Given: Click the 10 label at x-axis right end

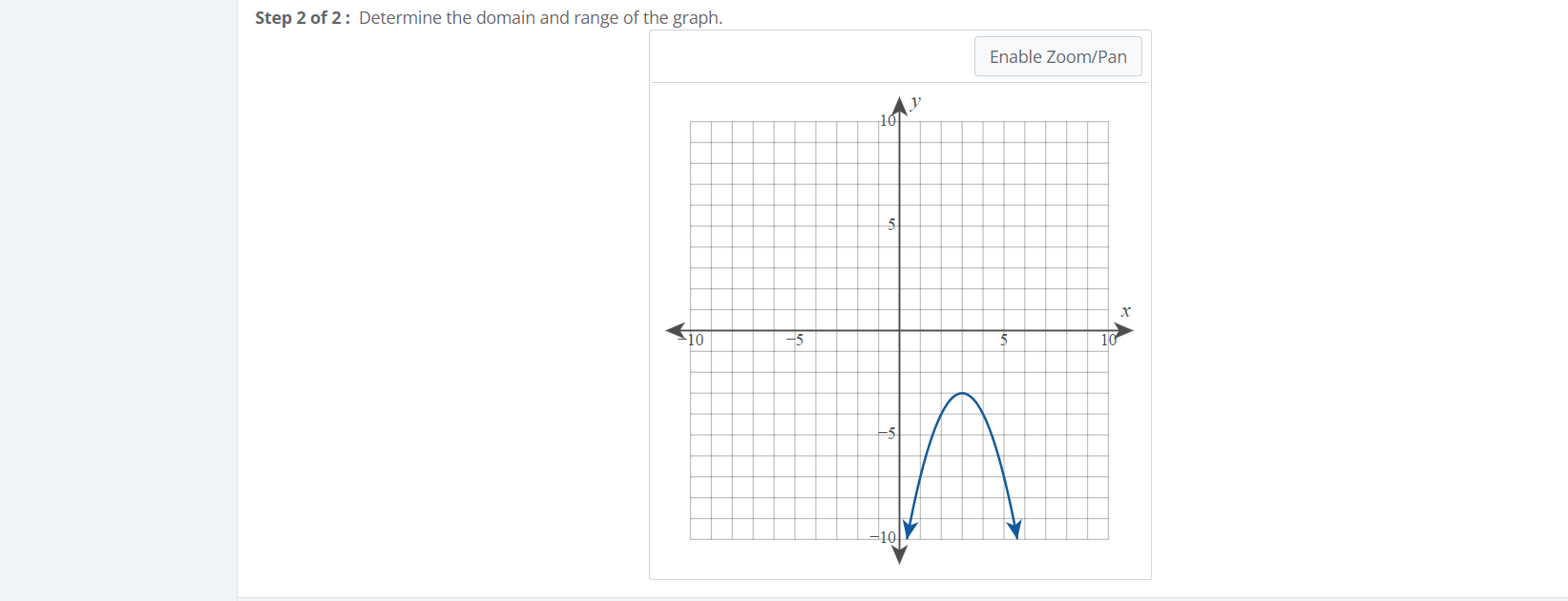Looking at the screenshot, I should pyautogui.click(x=1109, y=340).
